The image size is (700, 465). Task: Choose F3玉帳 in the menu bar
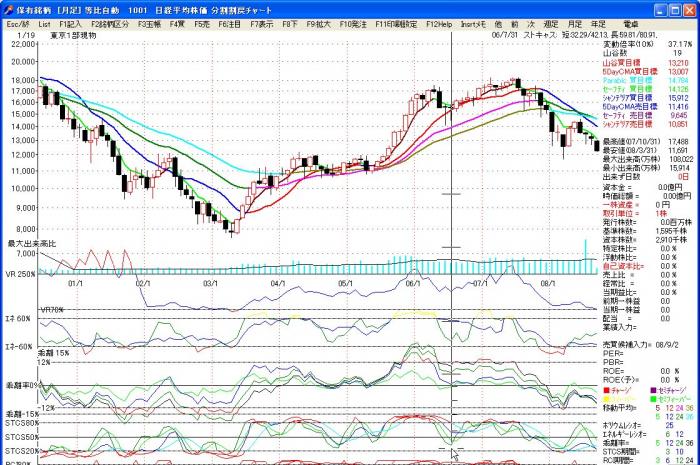(149, 24)
